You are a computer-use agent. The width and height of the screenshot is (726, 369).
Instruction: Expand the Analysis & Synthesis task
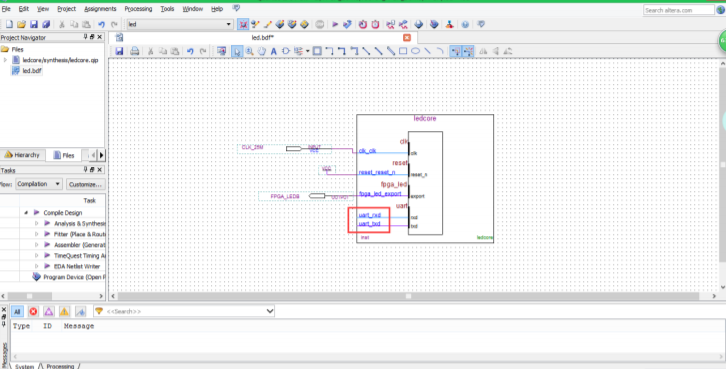pyautogui.click(x=37, y=224)
